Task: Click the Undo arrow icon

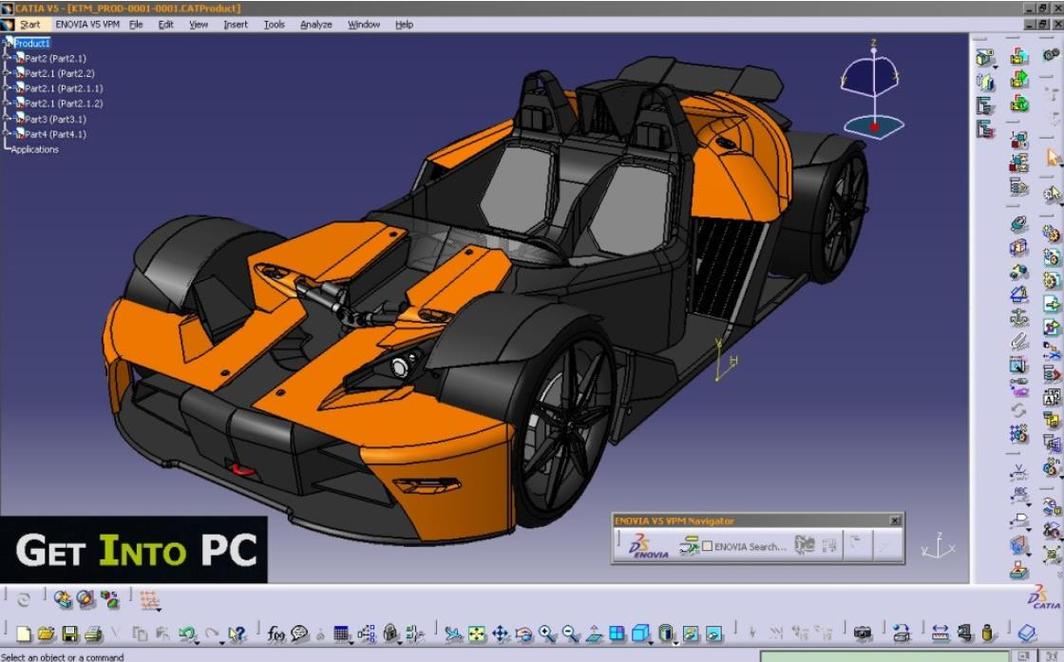Action: click(x=188, y=634)
